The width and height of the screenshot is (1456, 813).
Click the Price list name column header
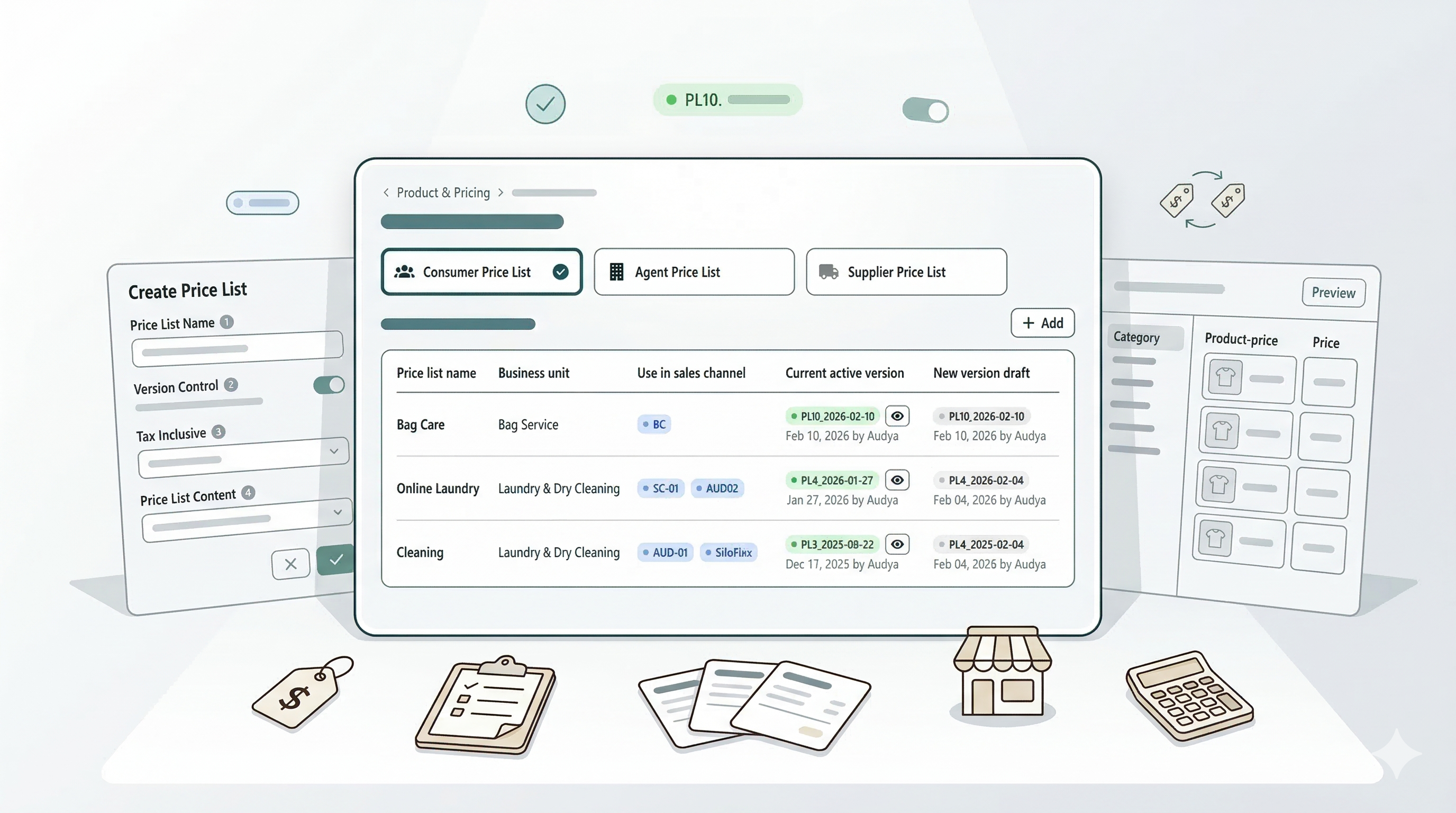[436, 373]
